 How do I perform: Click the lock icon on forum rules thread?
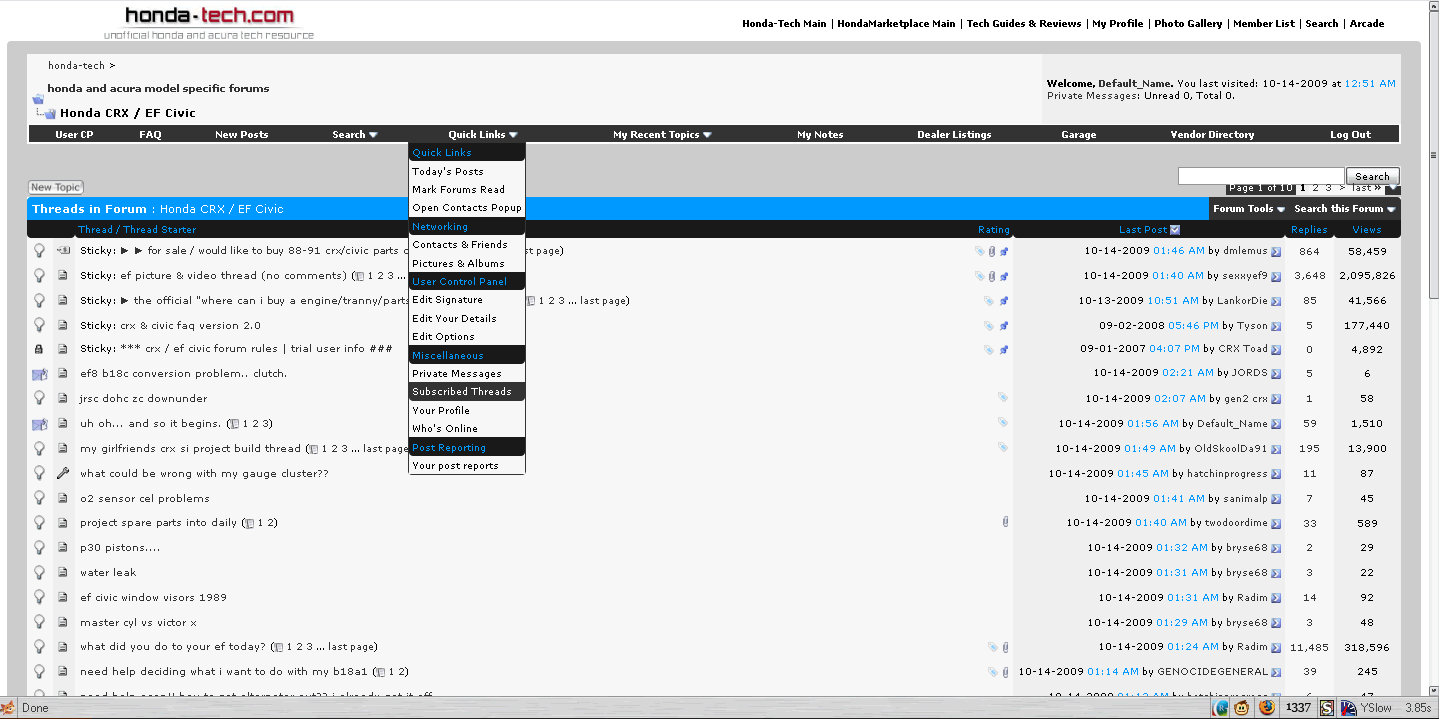pyautogui.click(x=39, y=350)
